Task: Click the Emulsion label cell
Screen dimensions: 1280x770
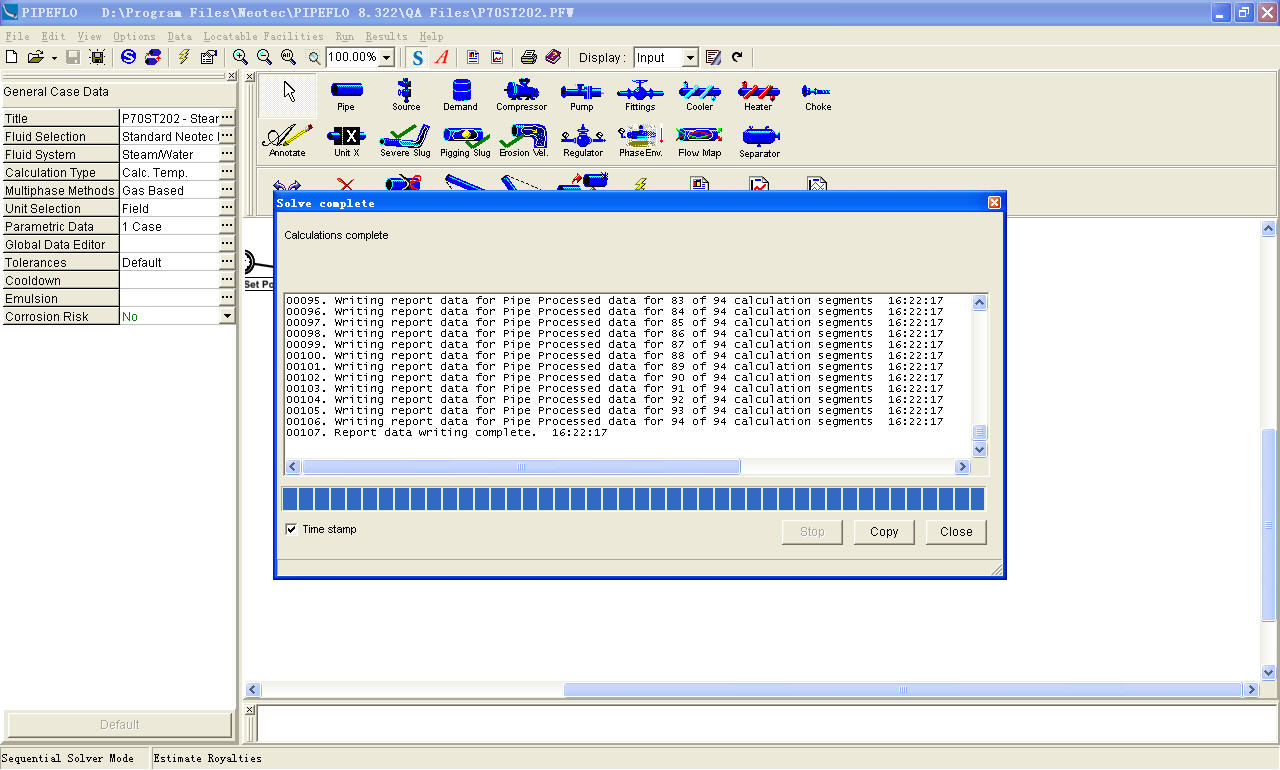Action: point(60,298)
